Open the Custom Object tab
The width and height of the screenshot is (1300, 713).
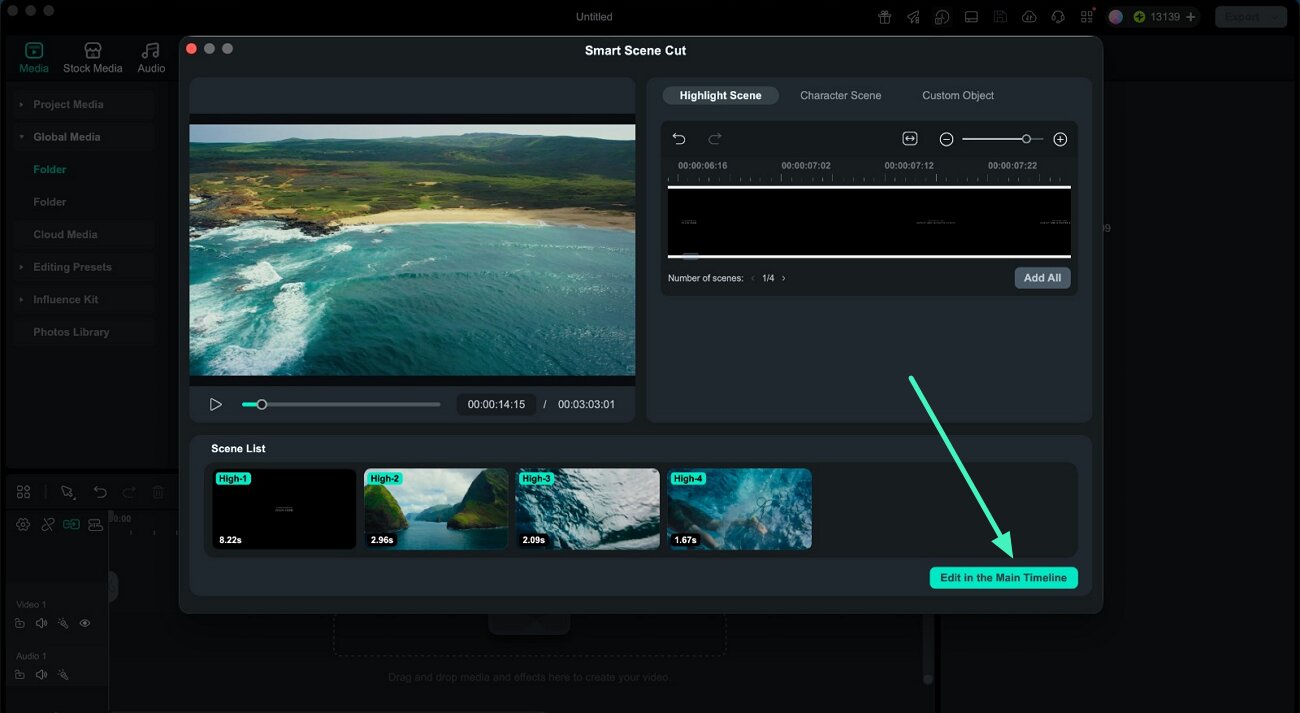(x=958, y=95)
